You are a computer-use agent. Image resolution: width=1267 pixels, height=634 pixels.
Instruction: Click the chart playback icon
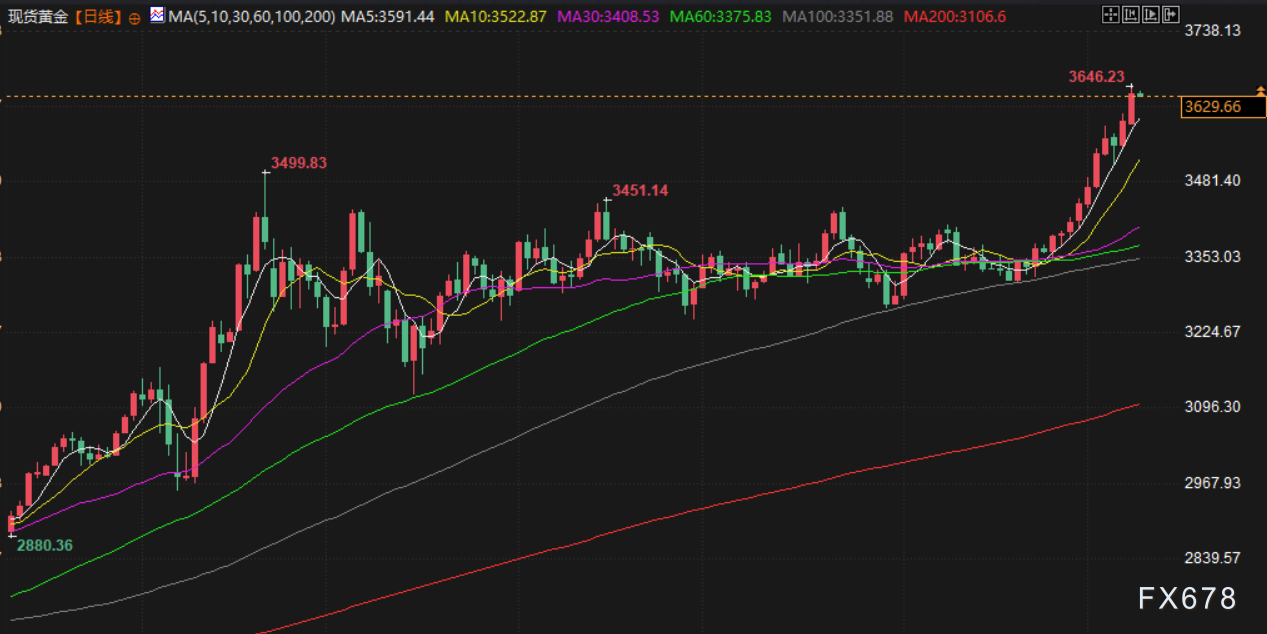(1150, 15)
